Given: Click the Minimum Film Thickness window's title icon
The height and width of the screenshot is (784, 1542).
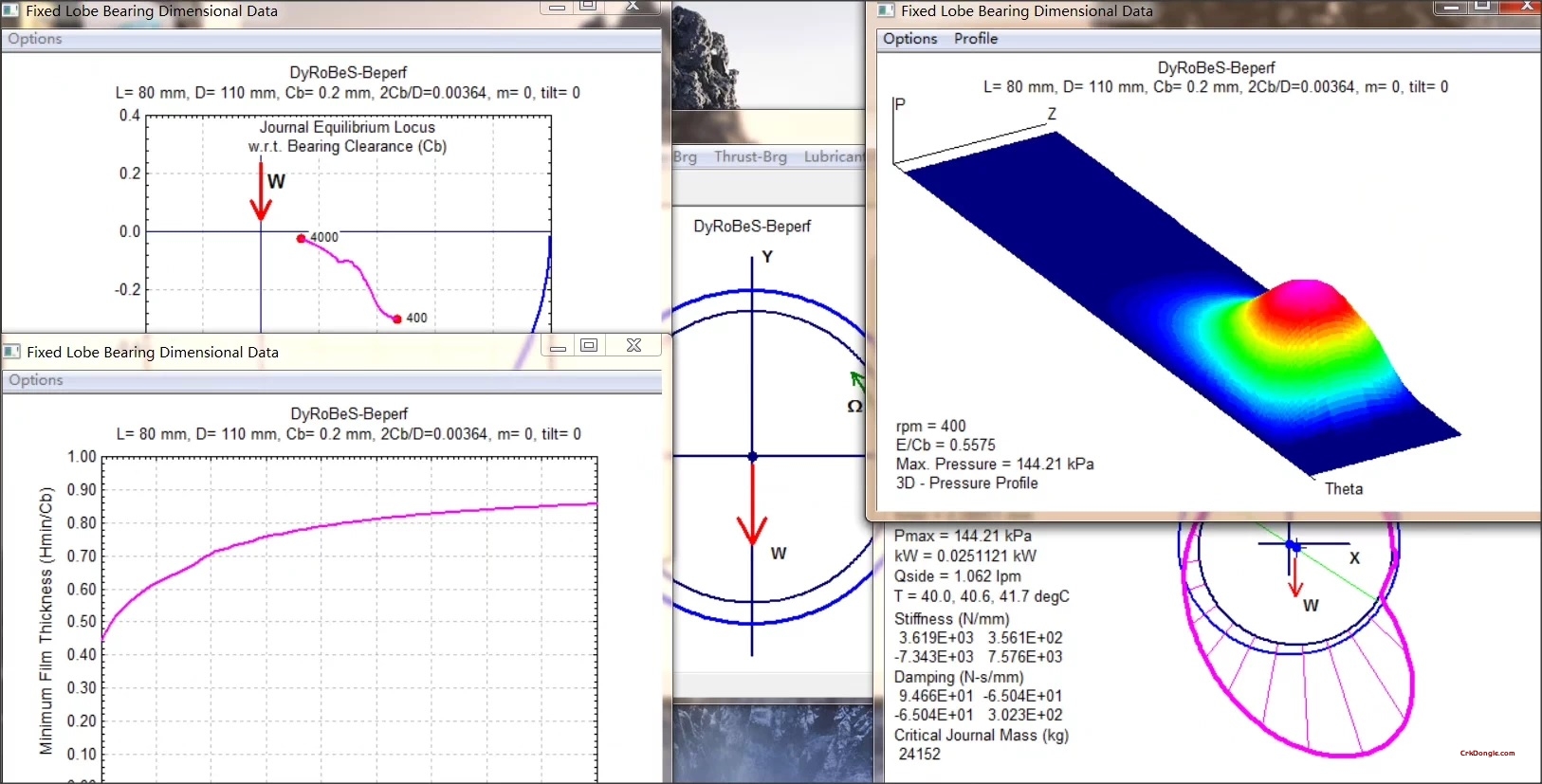Looking at the screenshot, I should point(12,352).
